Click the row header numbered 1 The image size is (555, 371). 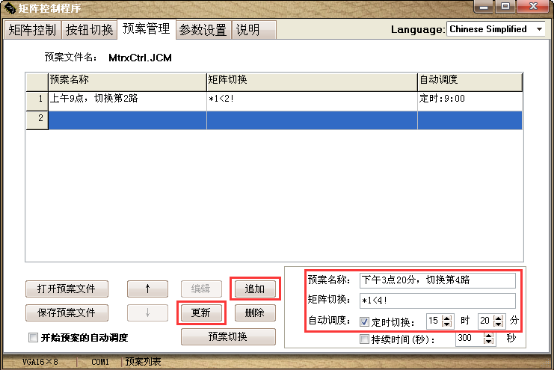tap(37, 101)
